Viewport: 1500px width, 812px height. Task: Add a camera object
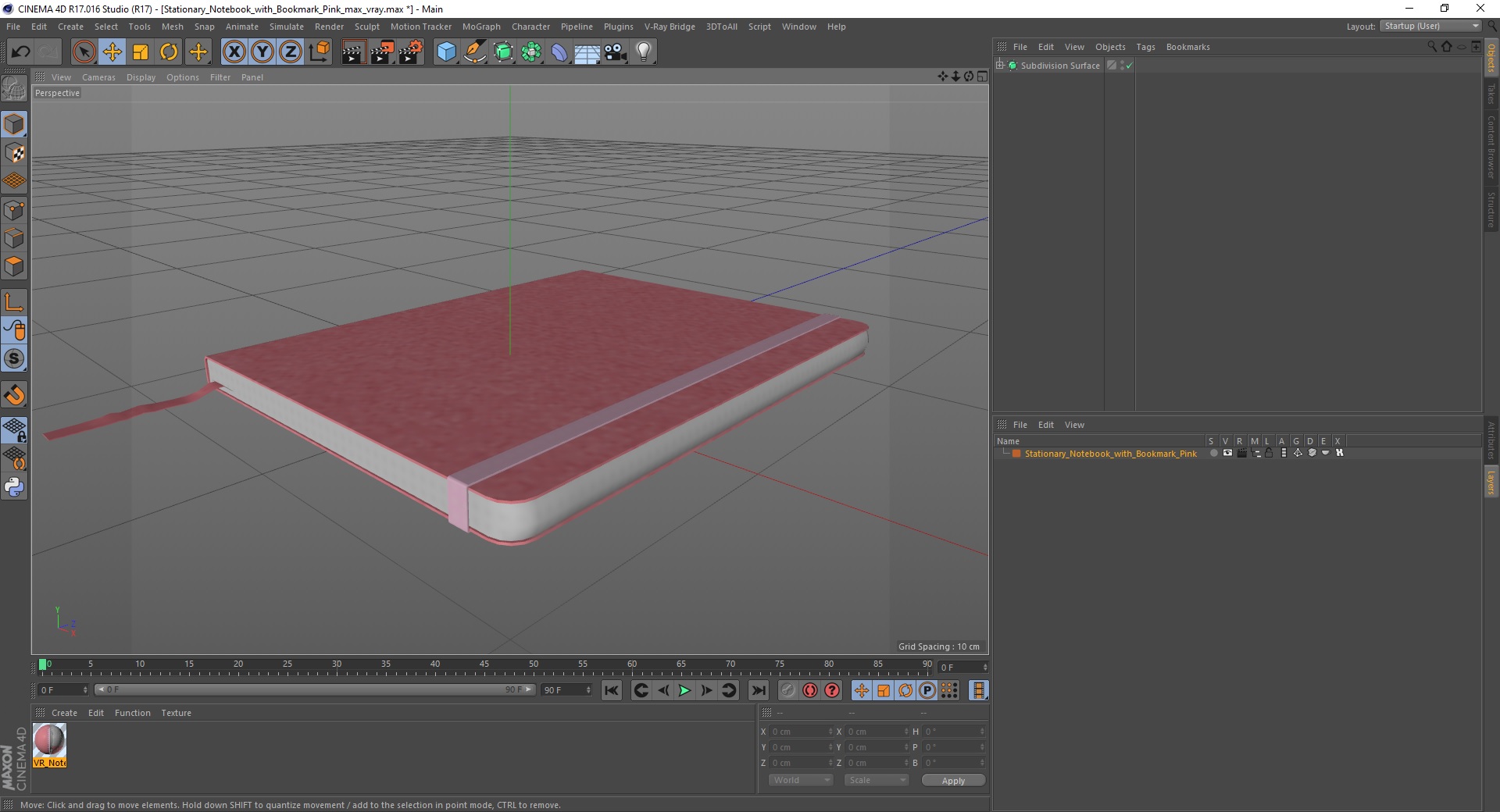click(x=616, y=52)
